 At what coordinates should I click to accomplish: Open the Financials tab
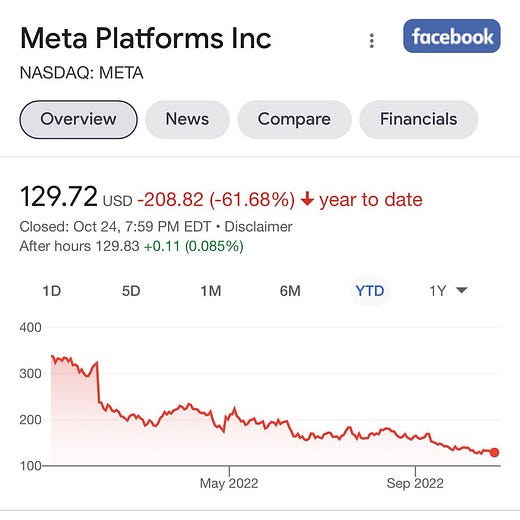418,119
